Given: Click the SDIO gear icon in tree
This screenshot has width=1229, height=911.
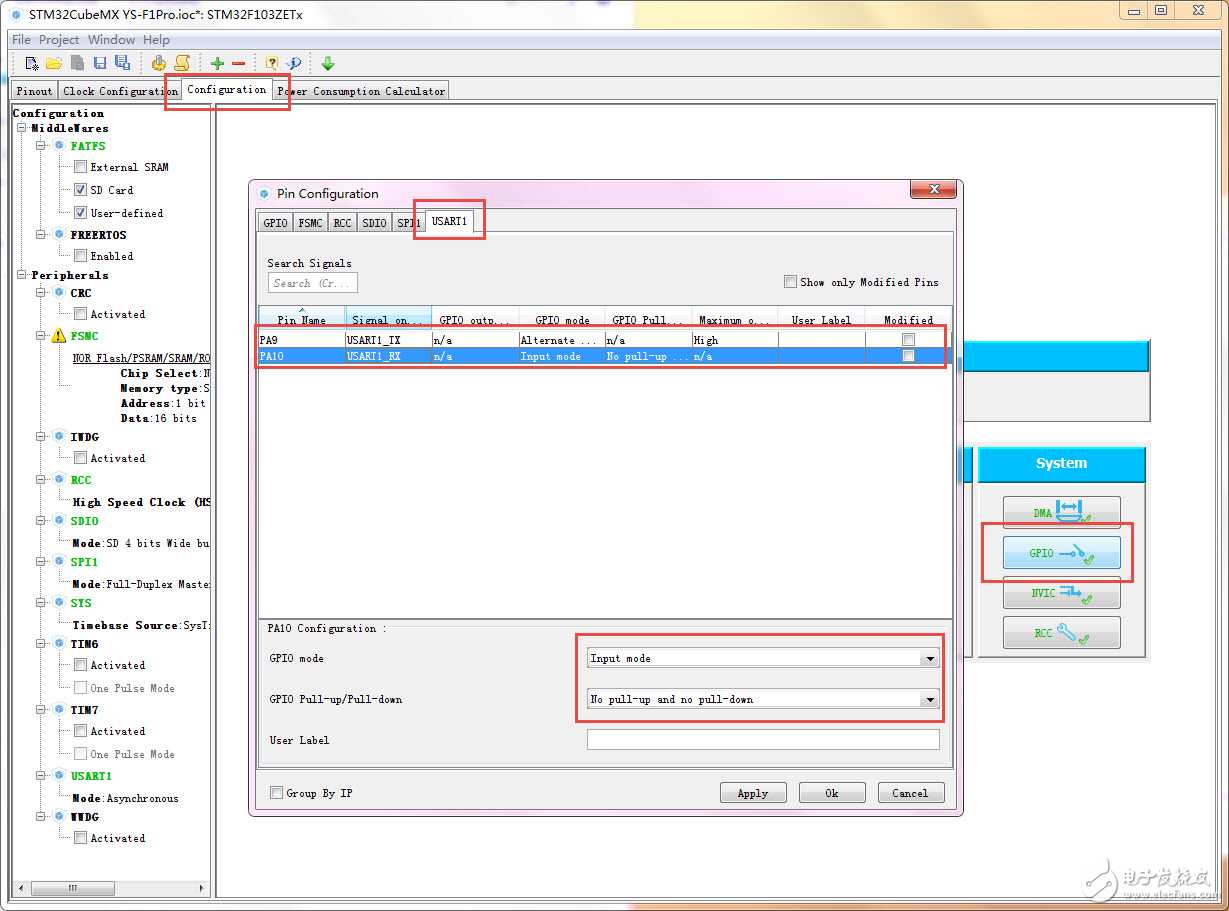Looking at the screenshot, I should 59,521.
